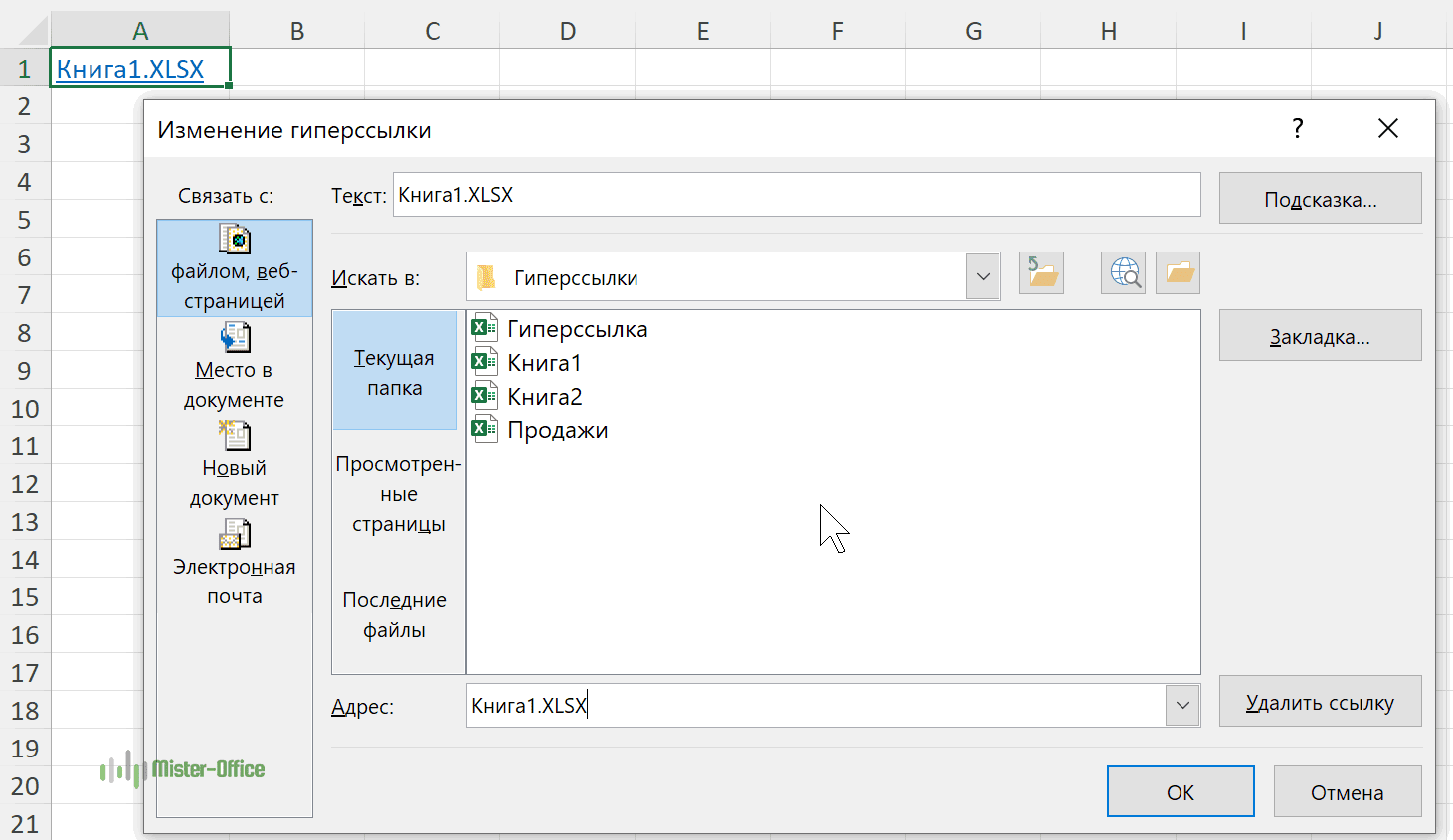Switch to 'Последние файлы' tab
This screenshot has height=840, width=1453.
pyautogui.click(x=395, y=615)
